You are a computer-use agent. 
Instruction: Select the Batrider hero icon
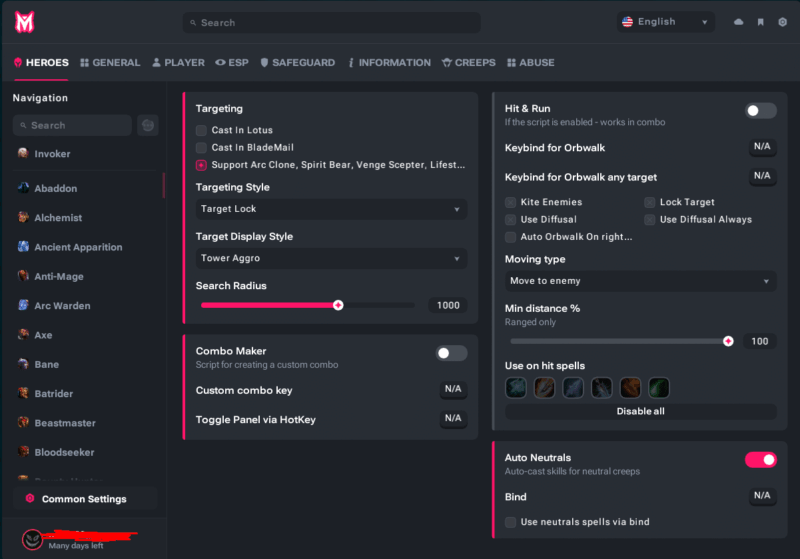point(23,393)
